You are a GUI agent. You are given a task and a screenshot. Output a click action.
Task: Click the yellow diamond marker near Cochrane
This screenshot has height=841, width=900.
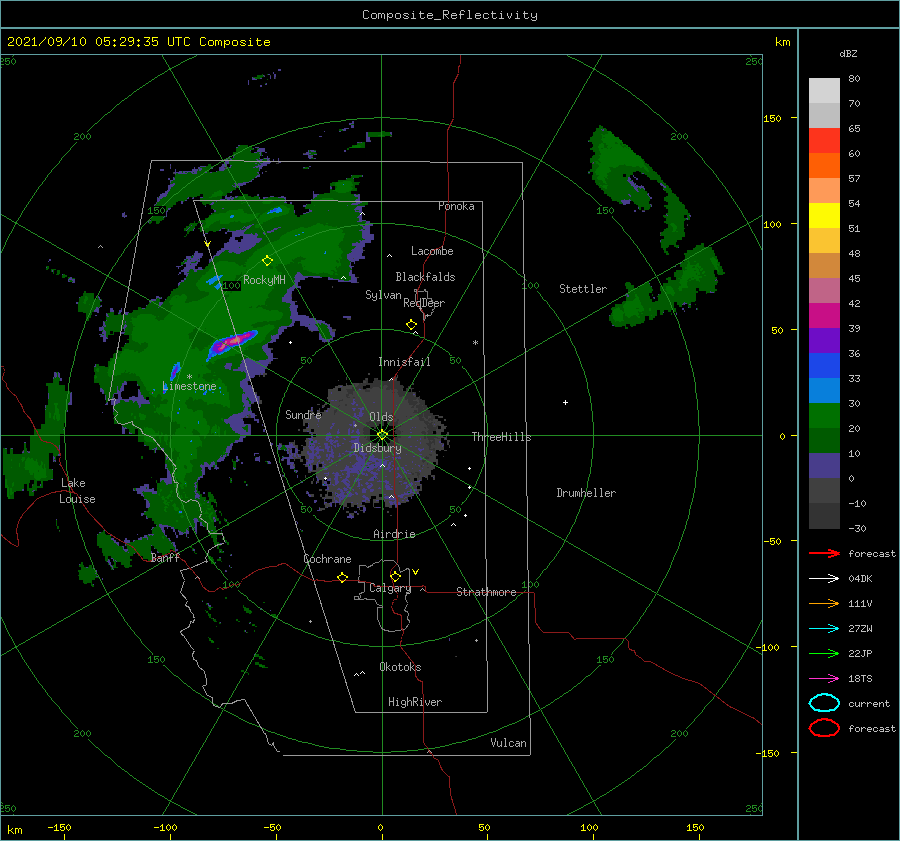point(342,577)
